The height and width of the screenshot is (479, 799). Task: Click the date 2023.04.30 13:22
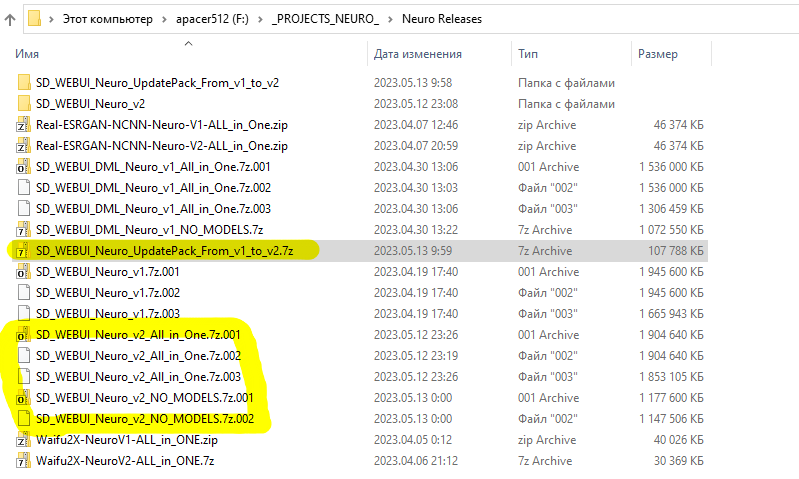[x=416, y=230]
